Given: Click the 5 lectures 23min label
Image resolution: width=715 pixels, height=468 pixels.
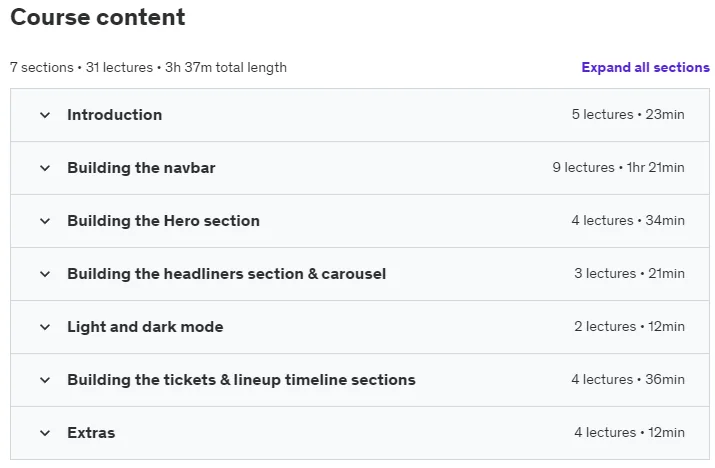Looking at the screenshot, I should tap(628, 114).
